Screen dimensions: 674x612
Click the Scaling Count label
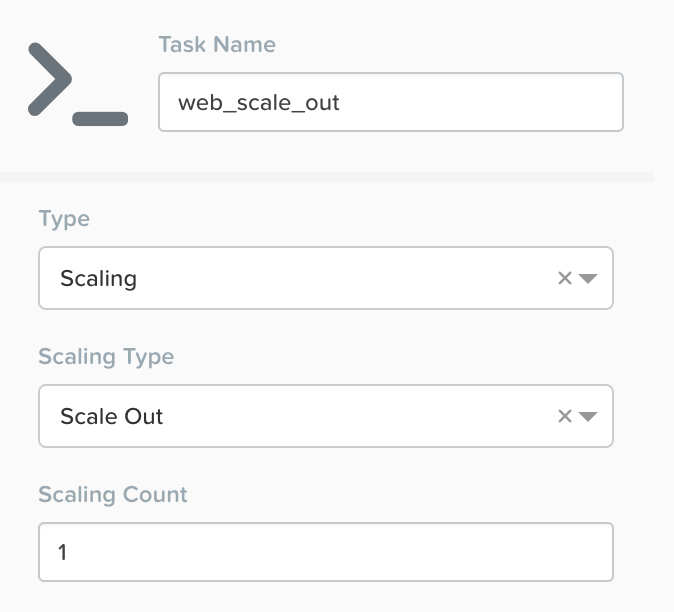(x=113, y=495)
